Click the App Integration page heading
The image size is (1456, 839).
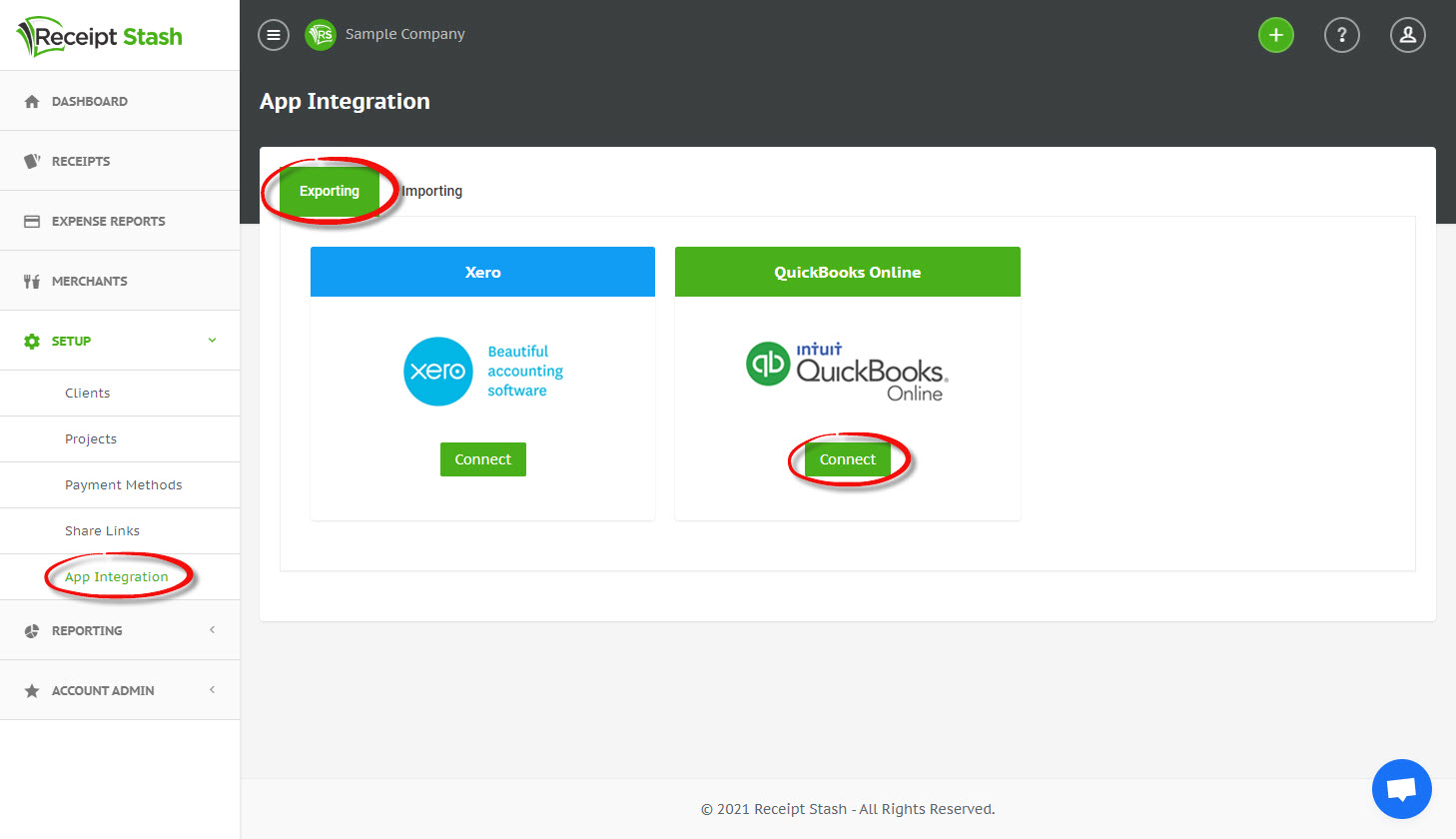345,101
